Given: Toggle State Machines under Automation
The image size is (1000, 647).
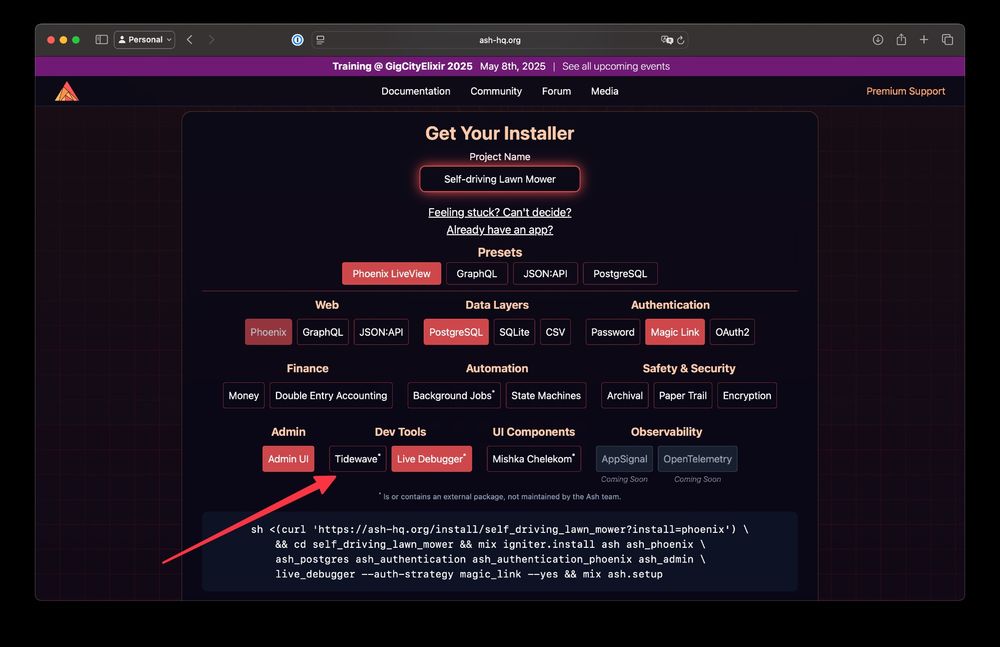Looking at the screenshot, I should click(546, 396).
